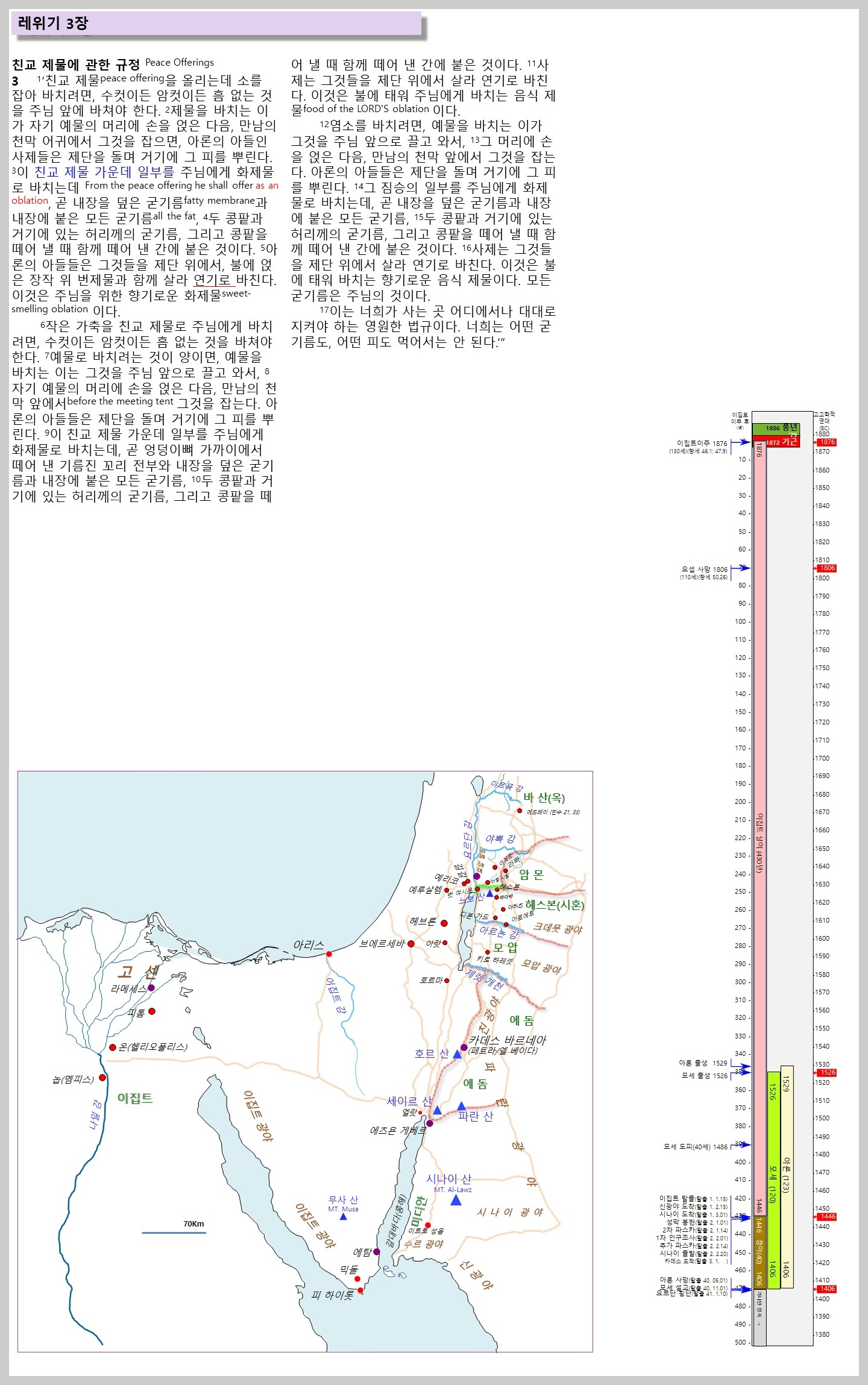Image resolution: width=868 pixels, height=1385 pixels.
Task: Click the 레위기 3장 chapter title bar
Action: click(x=216, y=24)
